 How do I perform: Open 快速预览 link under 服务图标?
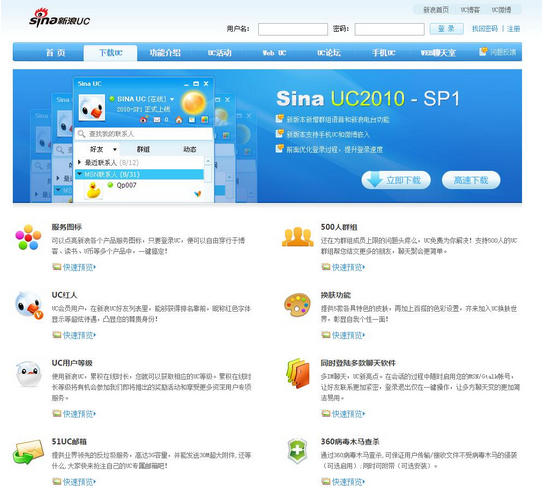tap(79, 267)
